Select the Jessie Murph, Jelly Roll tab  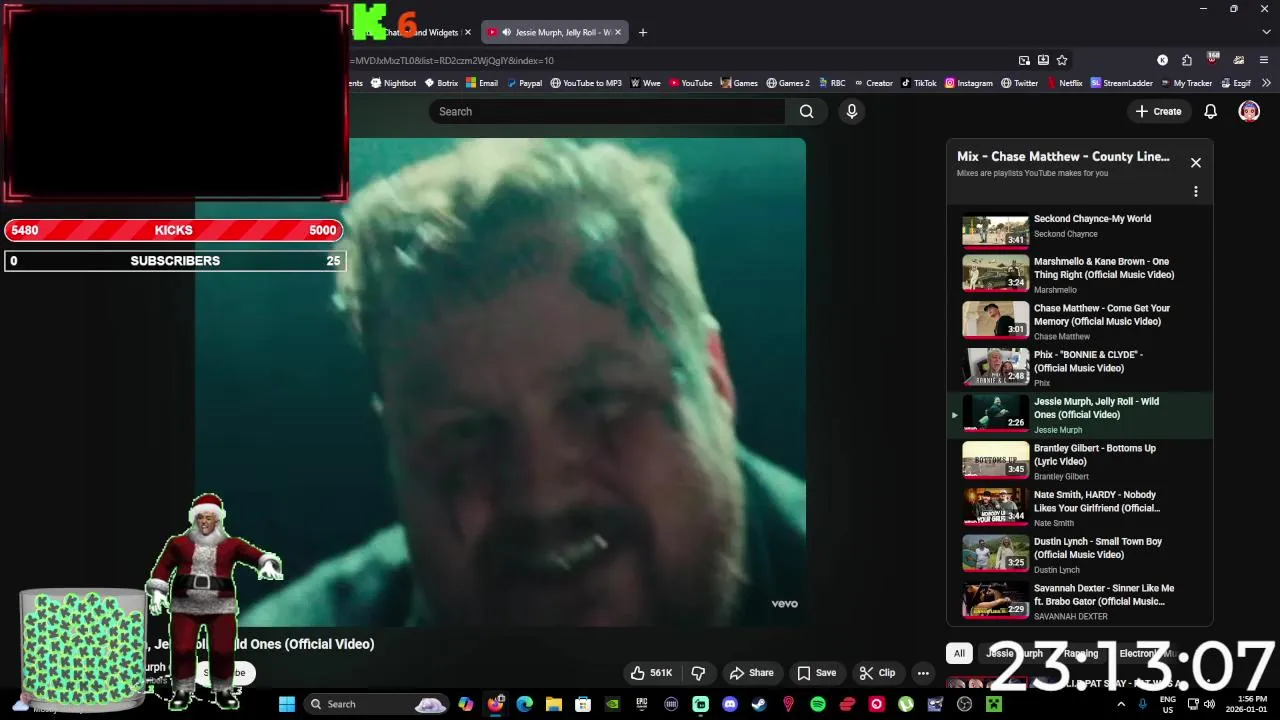(x=555, y=32)
